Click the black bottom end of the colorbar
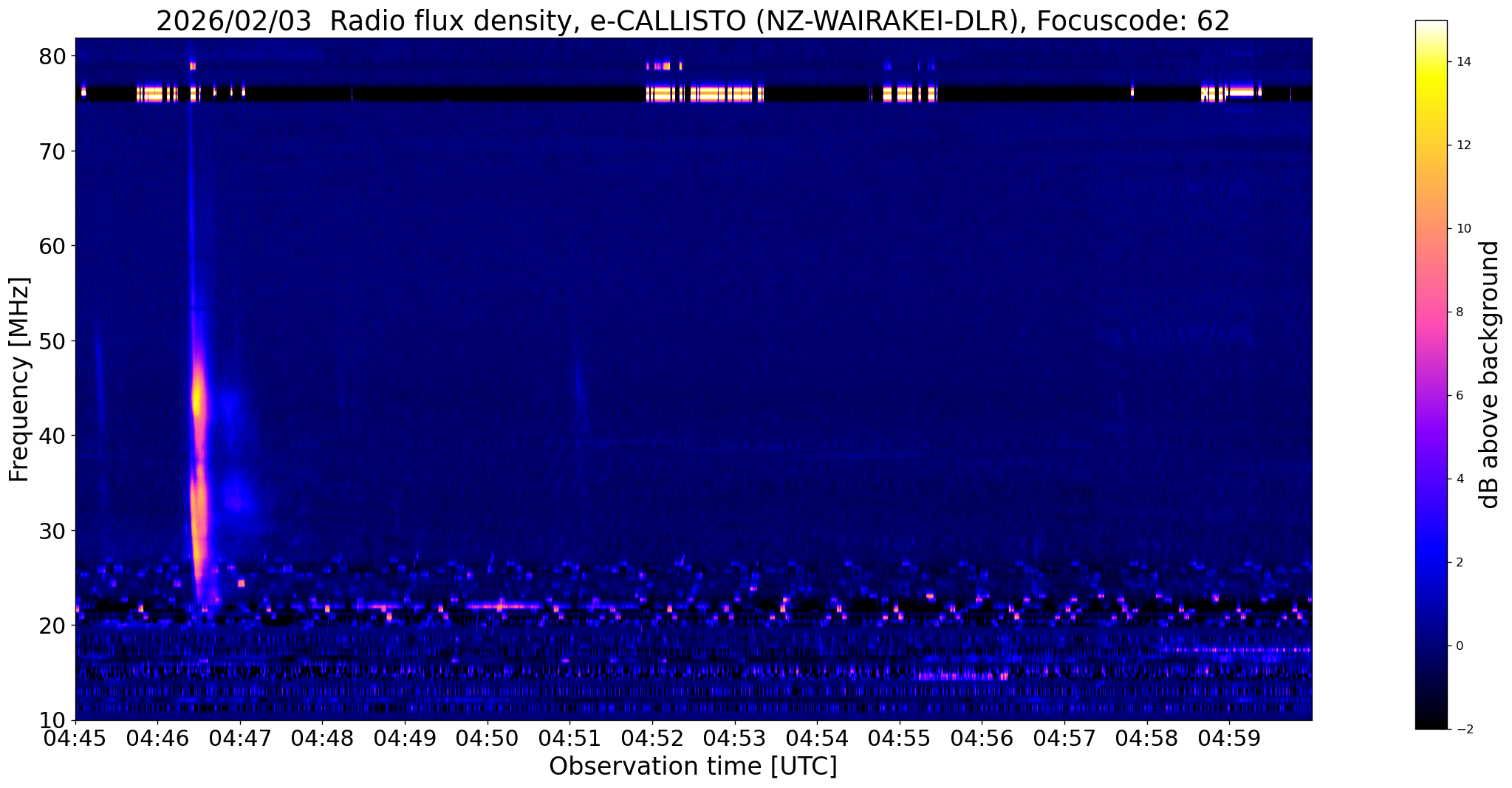 (1431, 724)
